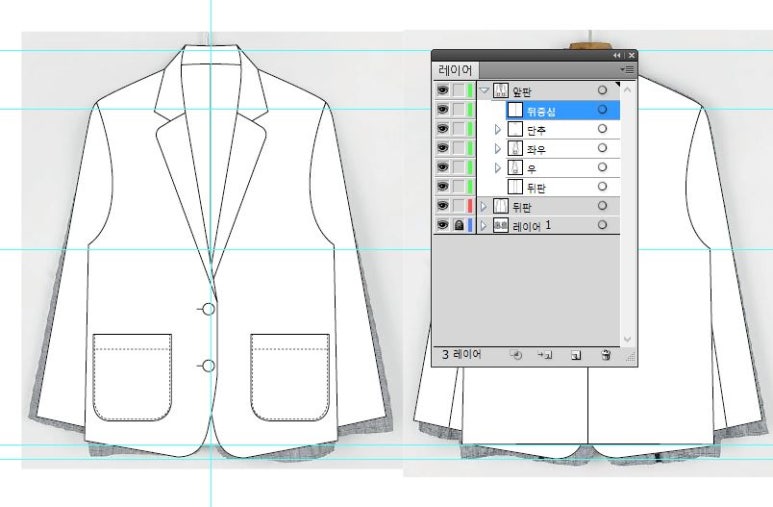Expand the 레이어 1 layer
The height and width of the screenshot is (507, 773).
tap(484, 226)
